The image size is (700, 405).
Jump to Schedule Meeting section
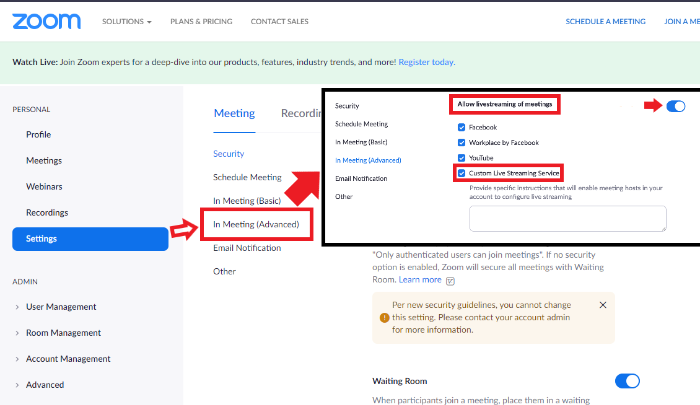pos(247,177)
